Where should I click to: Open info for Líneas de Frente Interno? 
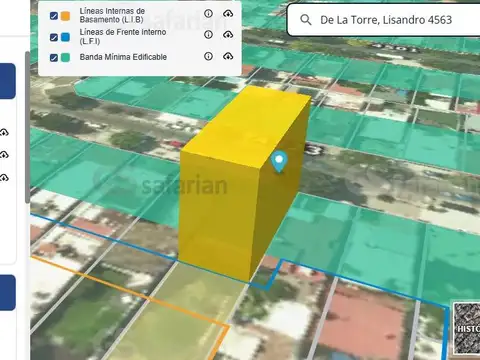pos(208,35)
